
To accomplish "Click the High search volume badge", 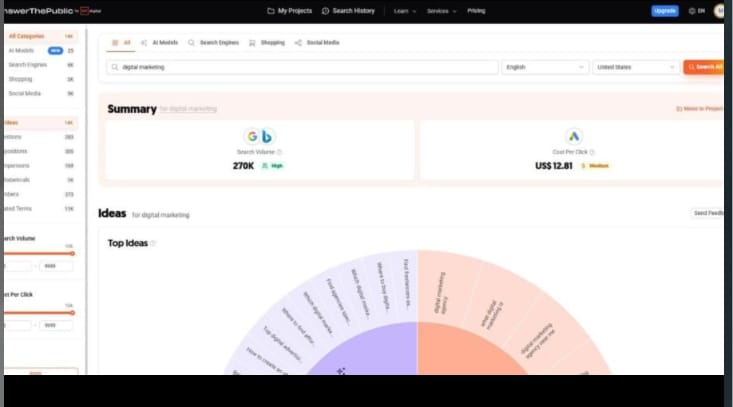I will point(273,166).
